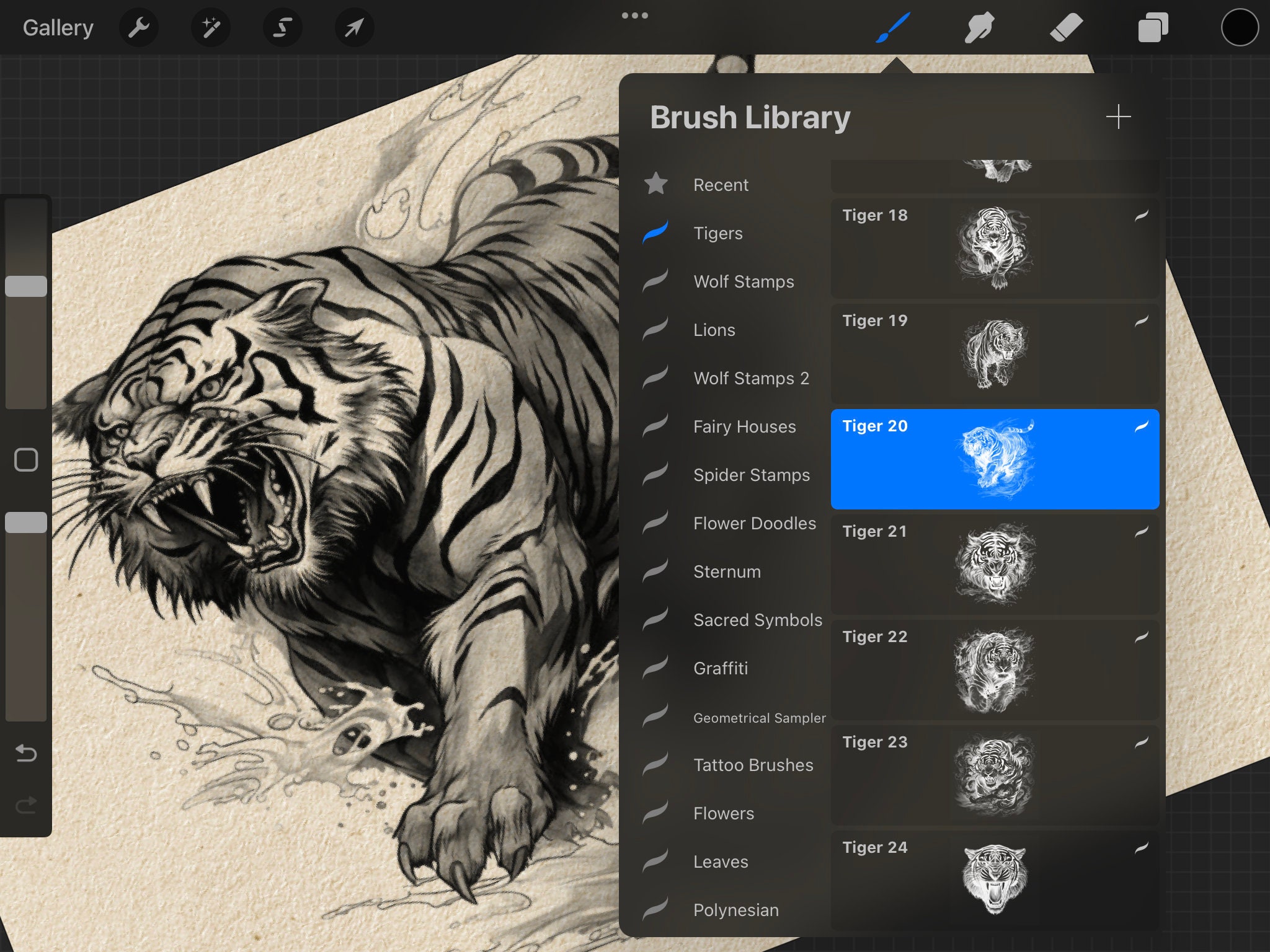Viewport: 1270px width, 952px height.
Task: Tap the selected Tiger 20 brush
Action: pyautogui.click(x=995, y=459)
